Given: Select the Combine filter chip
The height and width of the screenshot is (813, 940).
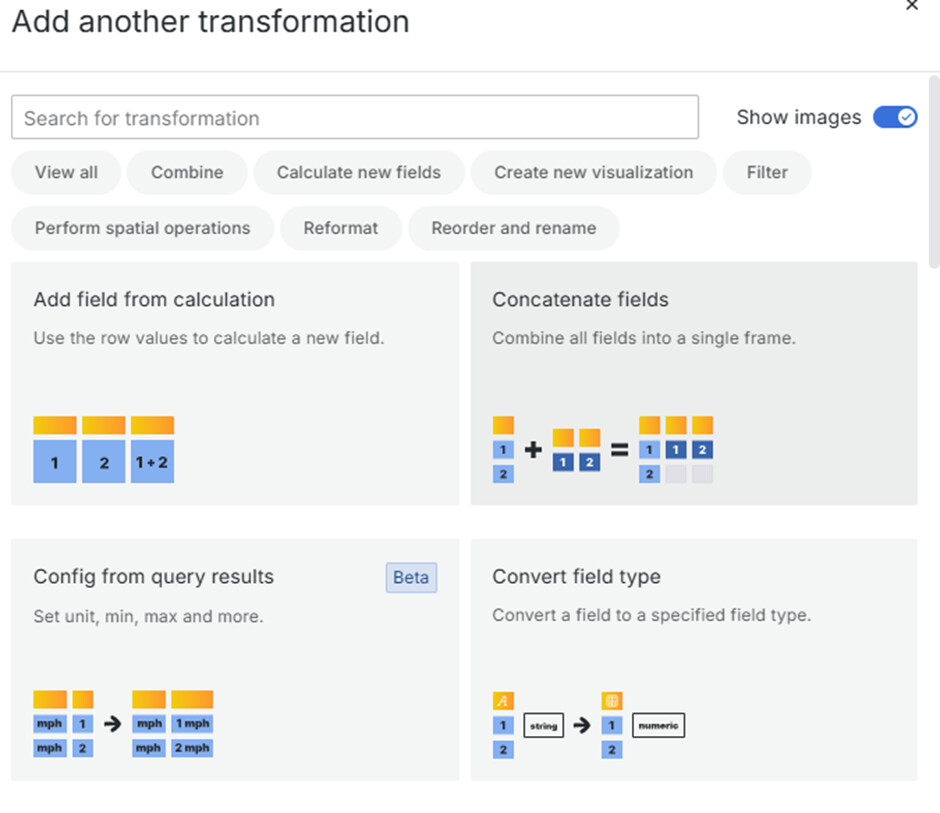Looking at the screenshot, I should 187,172.
